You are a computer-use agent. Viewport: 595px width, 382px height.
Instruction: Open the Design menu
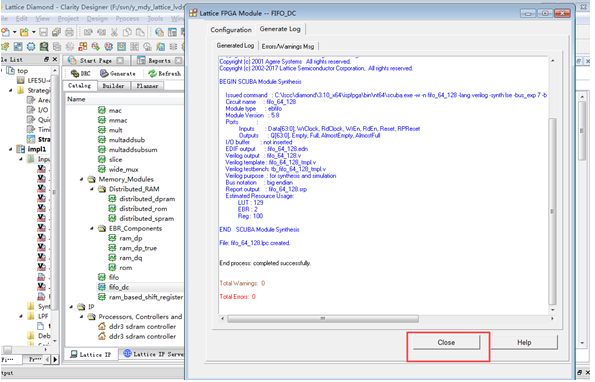coord(97,19)
